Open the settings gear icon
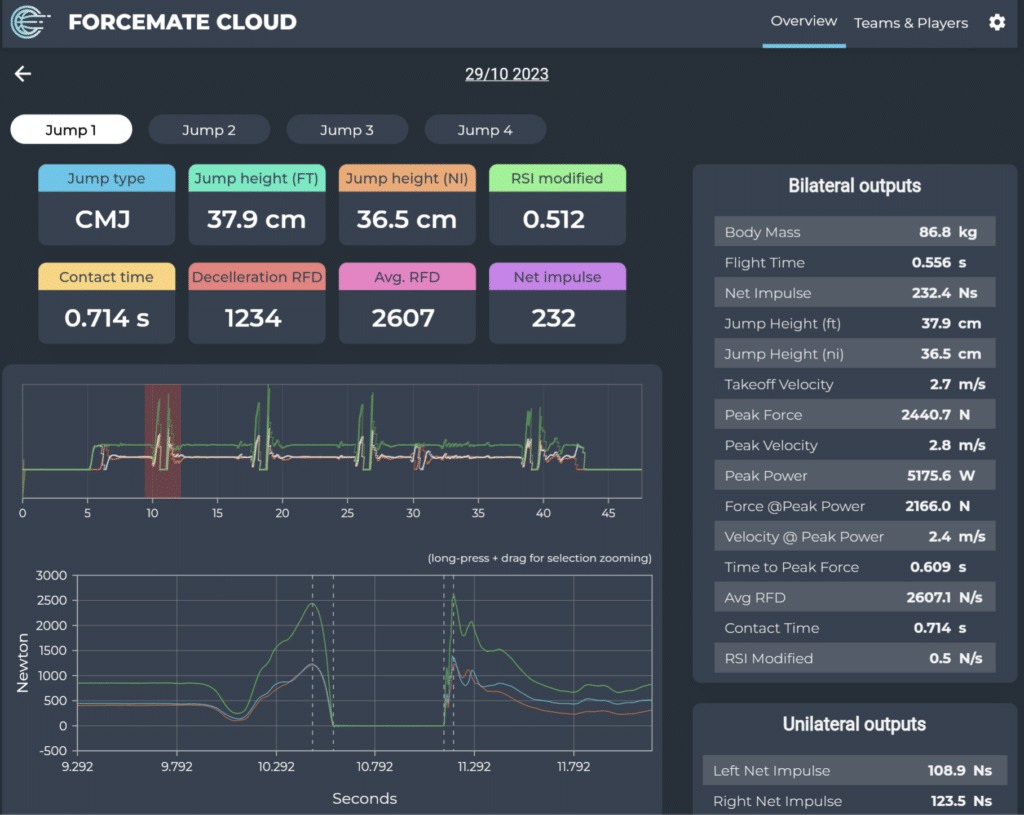The height and width of the screenshot is (815, 1024). click(x=996, y=22)
